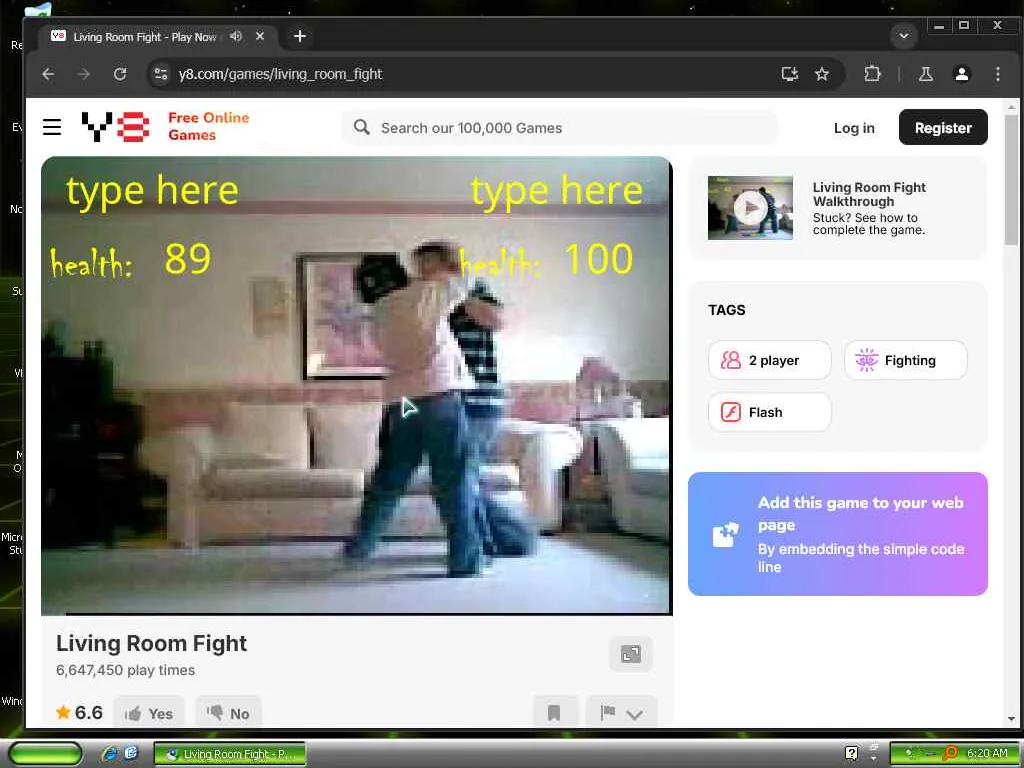Viewport: 1024px width, 768px height.
Task: Click the Log in link
Action: [x=854, y=128]
